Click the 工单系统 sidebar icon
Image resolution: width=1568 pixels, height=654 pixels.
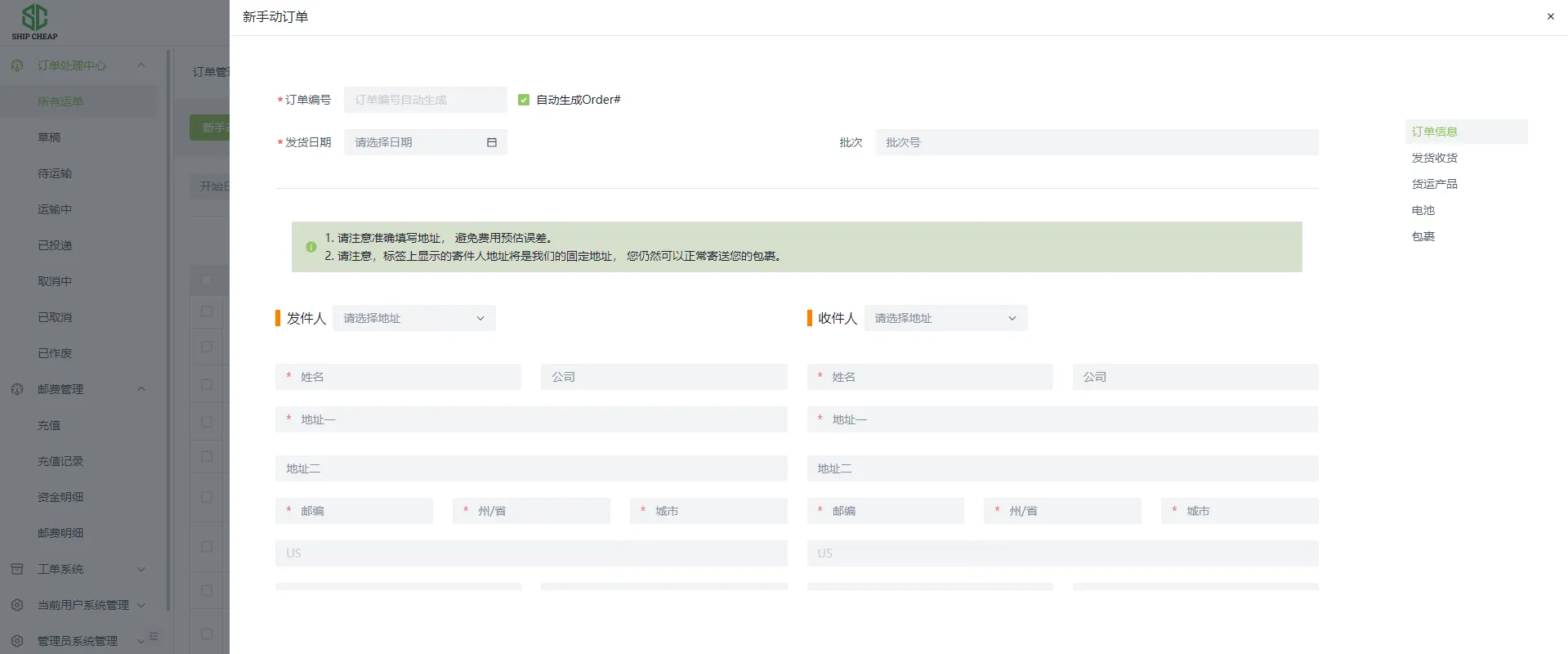pyautogui.click(x=17, y=569)
